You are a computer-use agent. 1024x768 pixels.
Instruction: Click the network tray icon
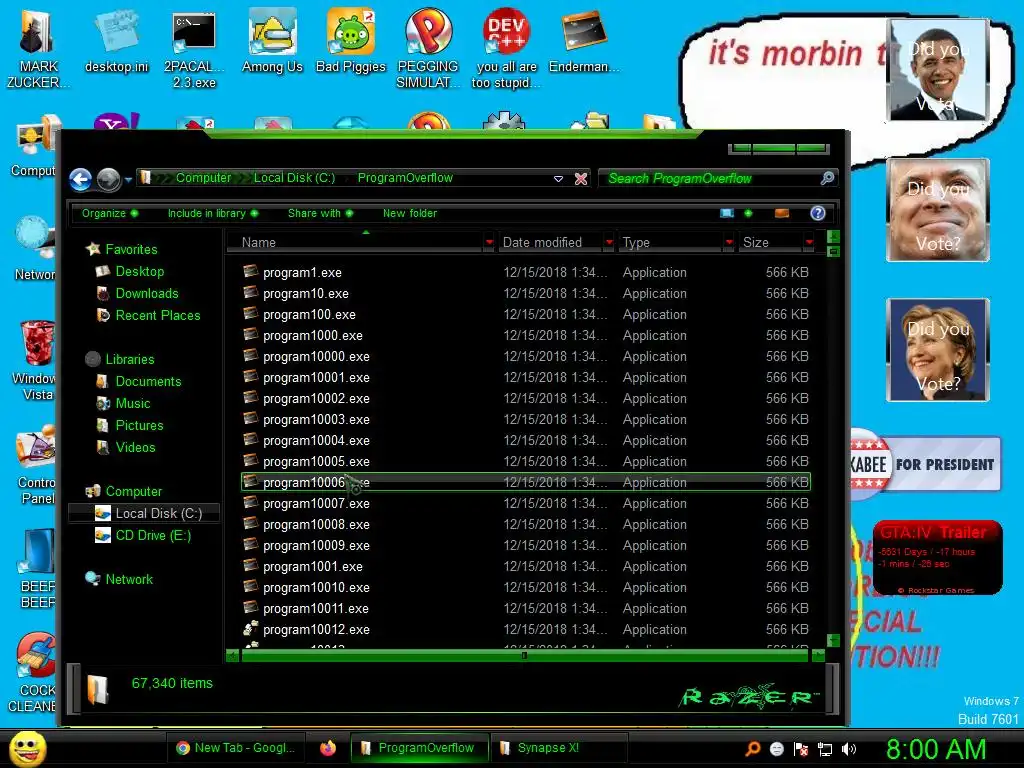[825, 749]
